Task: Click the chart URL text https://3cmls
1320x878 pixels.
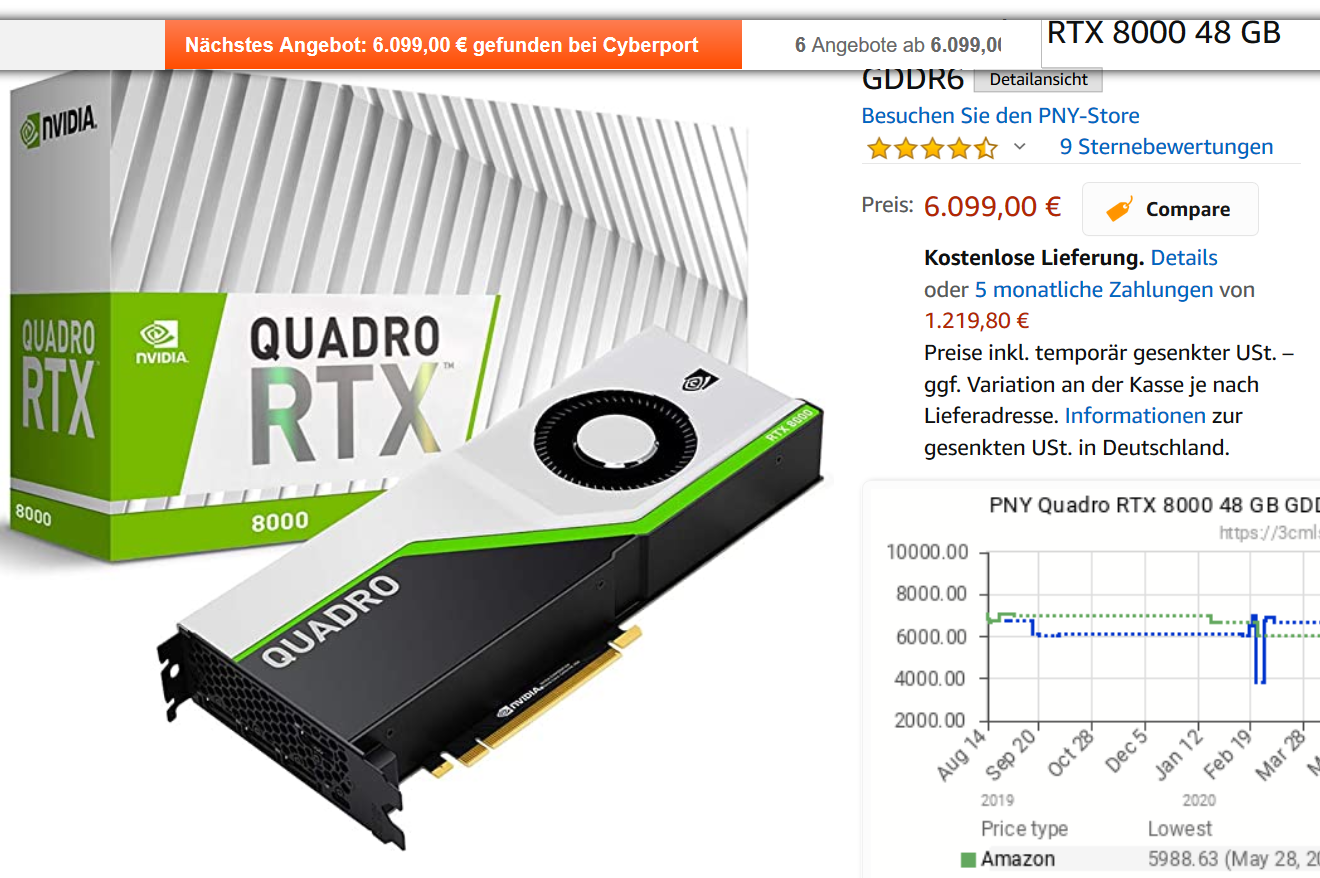Action: click(x=1269, y=533)
